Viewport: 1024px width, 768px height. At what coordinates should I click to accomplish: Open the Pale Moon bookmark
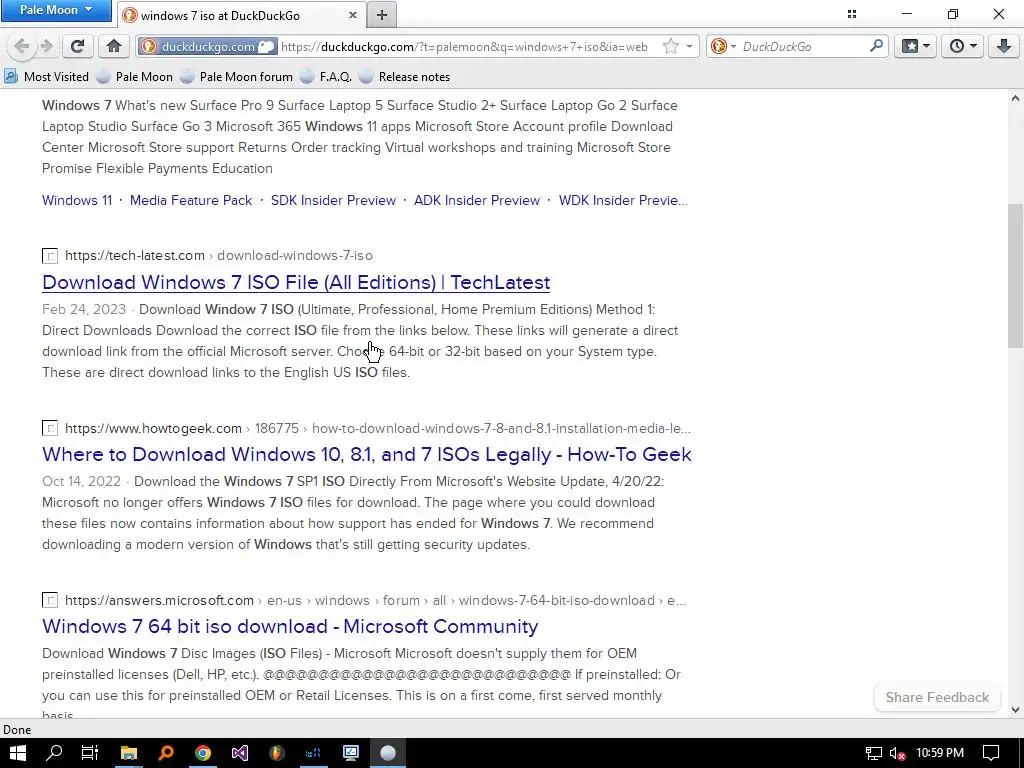[135, 76]
